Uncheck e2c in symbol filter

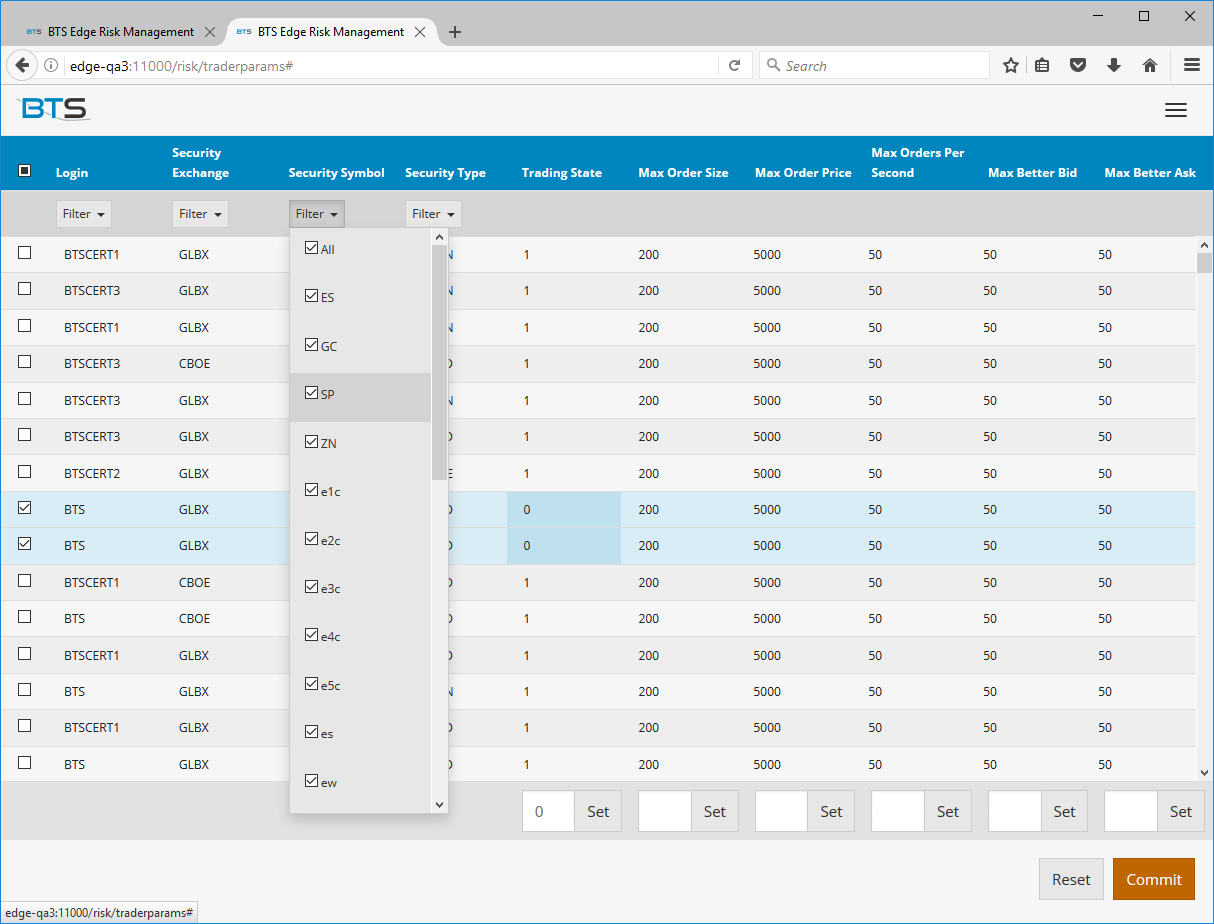(311, 539)
